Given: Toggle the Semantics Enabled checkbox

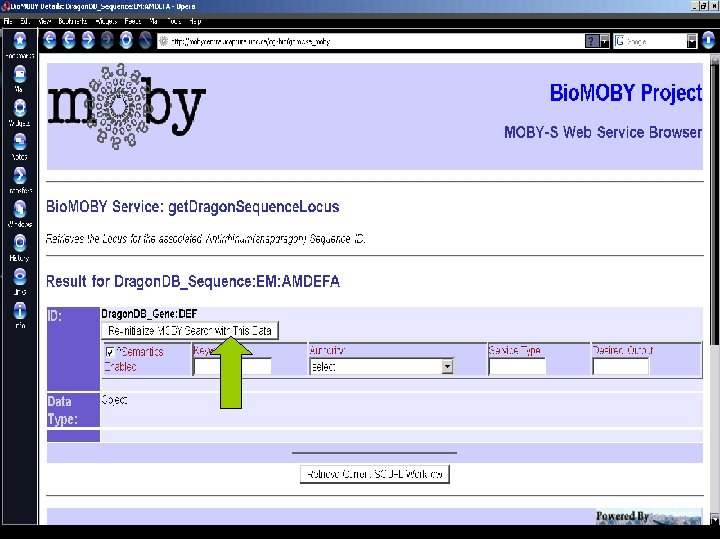Looking at the screenshot, I should click(x=110, y=352).
